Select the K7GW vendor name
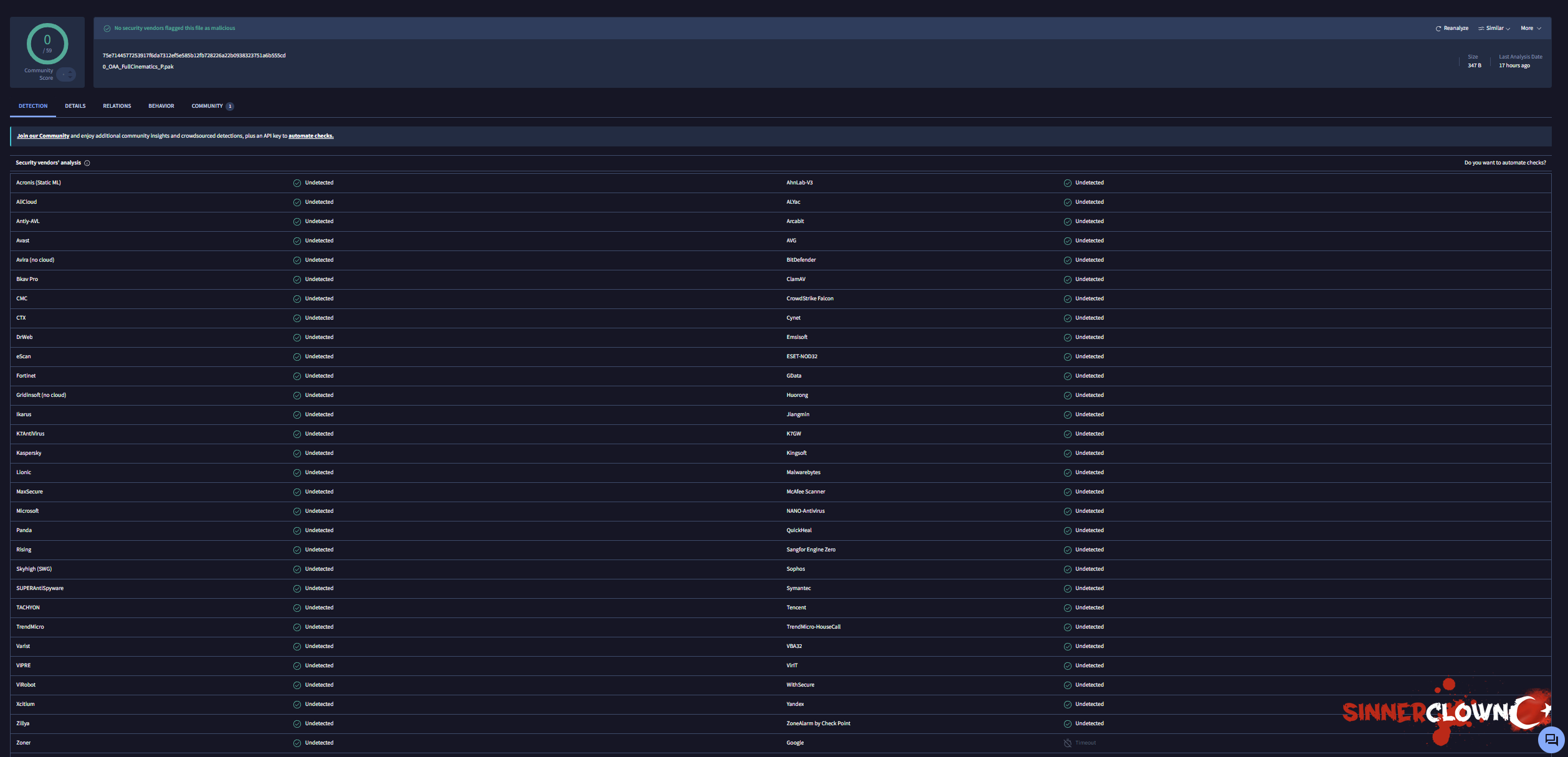Image resolution: width=1568 pixels, height=757 pixels. (794, 434)
